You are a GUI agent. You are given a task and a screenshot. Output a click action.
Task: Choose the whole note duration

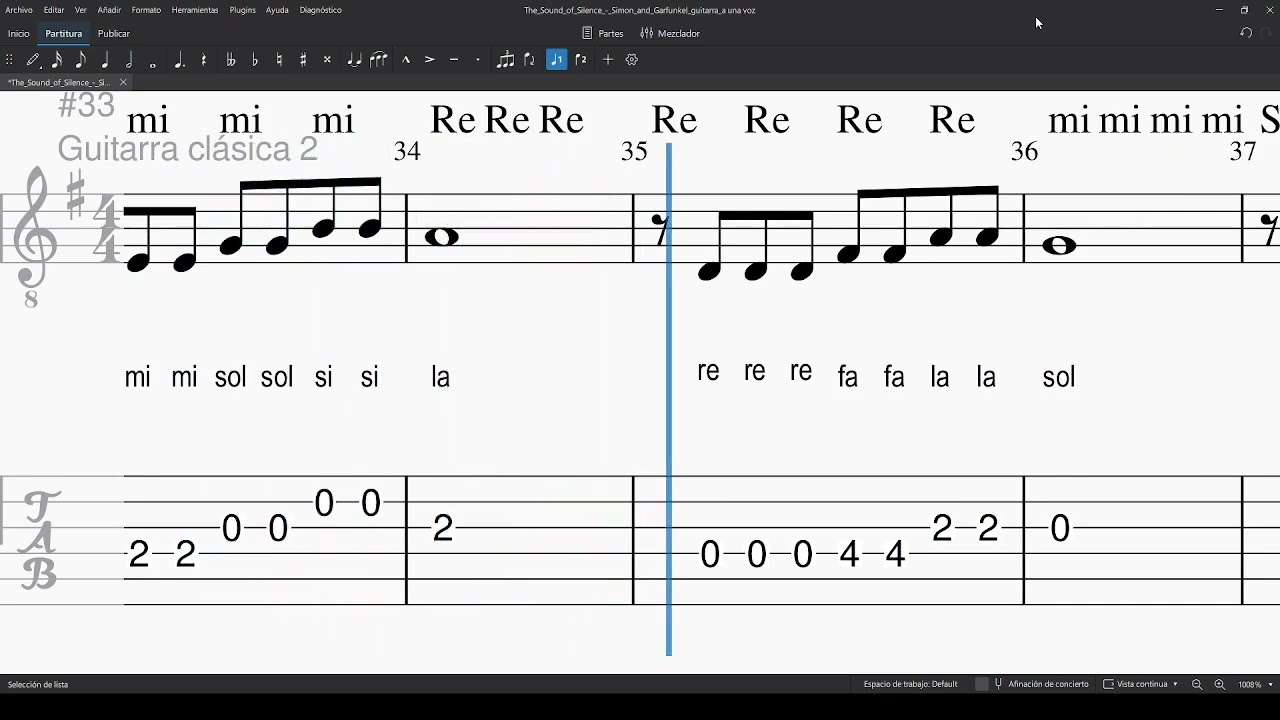[153, 63]
